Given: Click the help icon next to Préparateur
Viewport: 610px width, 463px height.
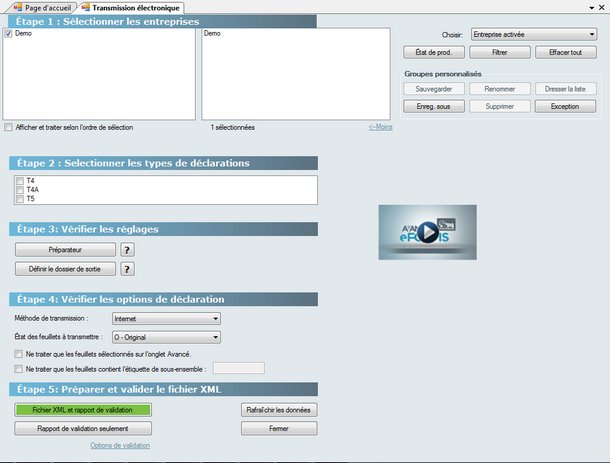Looking at the screenshot, I should tap(127, 250).
